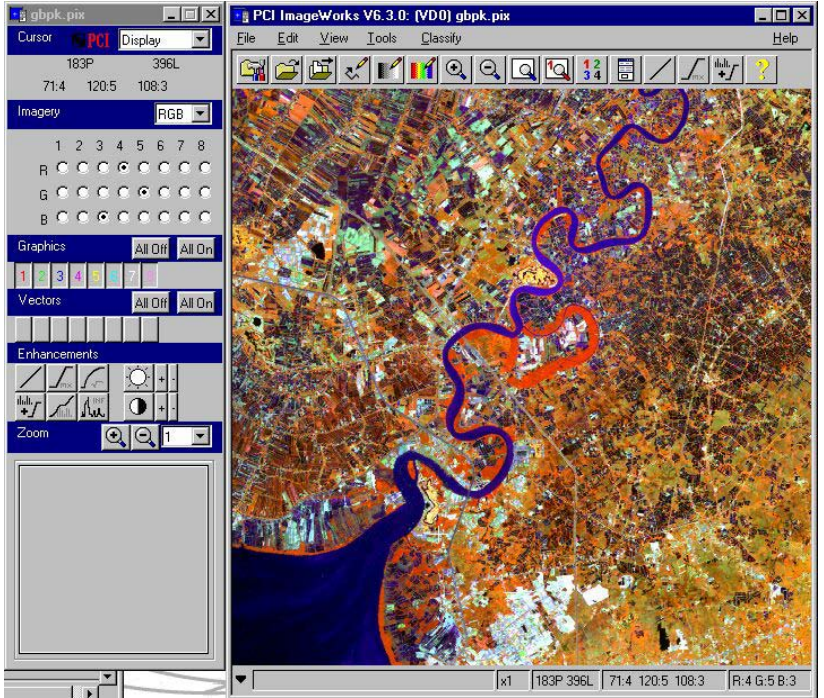
Task: Open the Tools menu
Action: (381, 38)
